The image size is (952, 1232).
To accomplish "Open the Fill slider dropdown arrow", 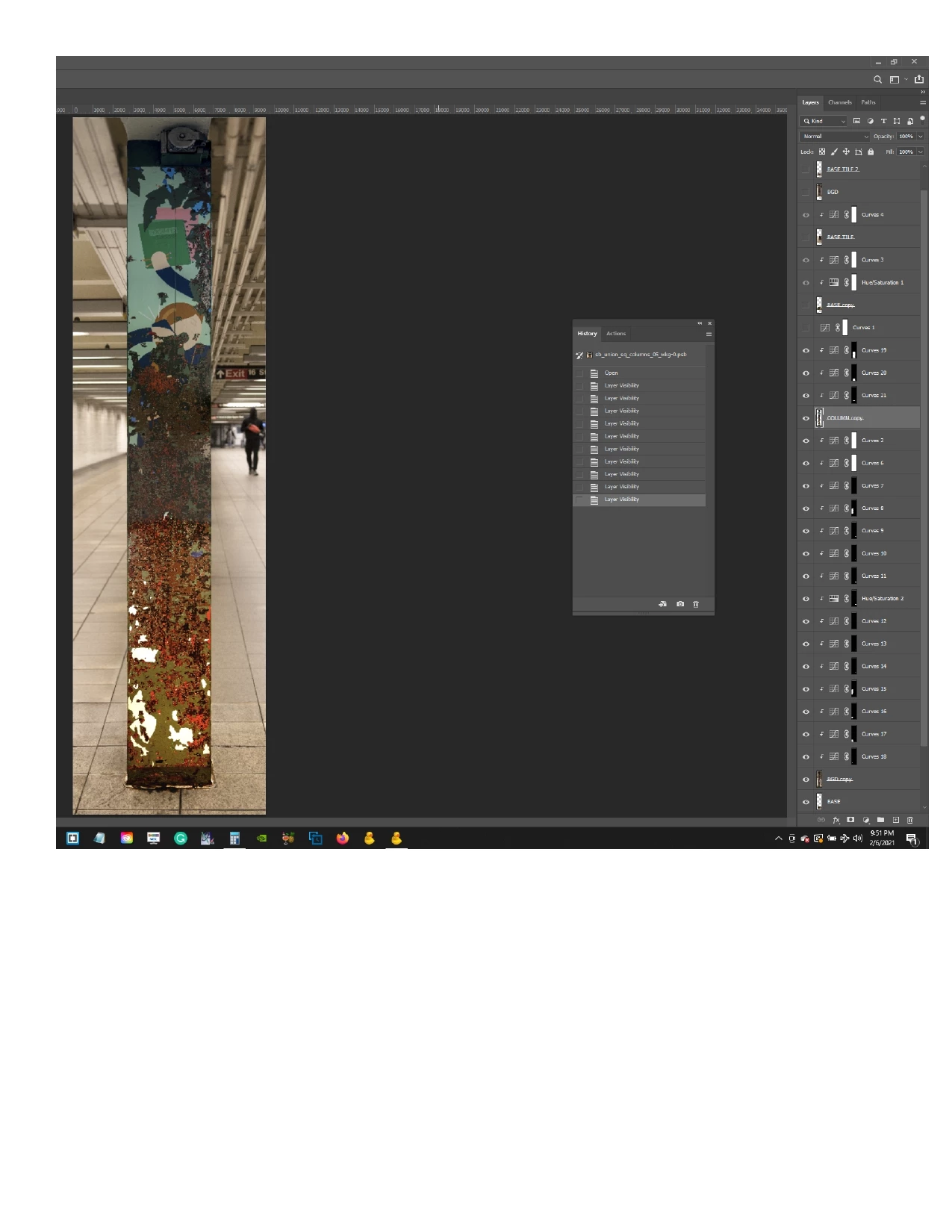I will (921, 152).
